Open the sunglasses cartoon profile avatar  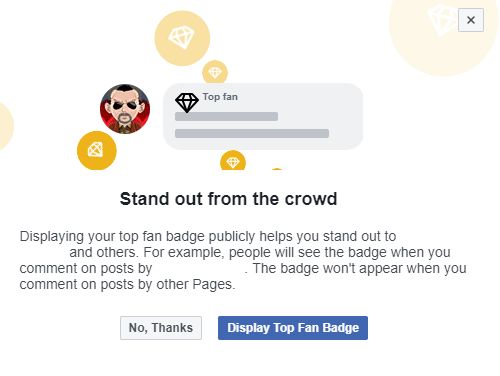click(125, 109)
